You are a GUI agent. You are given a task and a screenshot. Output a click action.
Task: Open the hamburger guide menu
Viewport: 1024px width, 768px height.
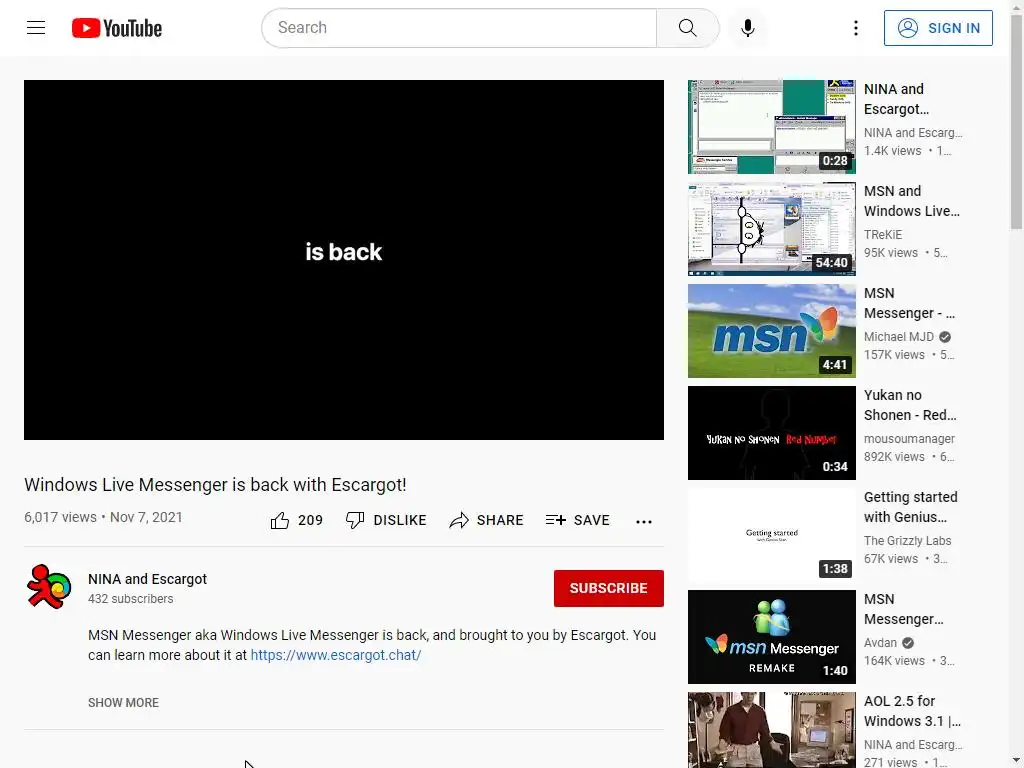click(36, 27)
